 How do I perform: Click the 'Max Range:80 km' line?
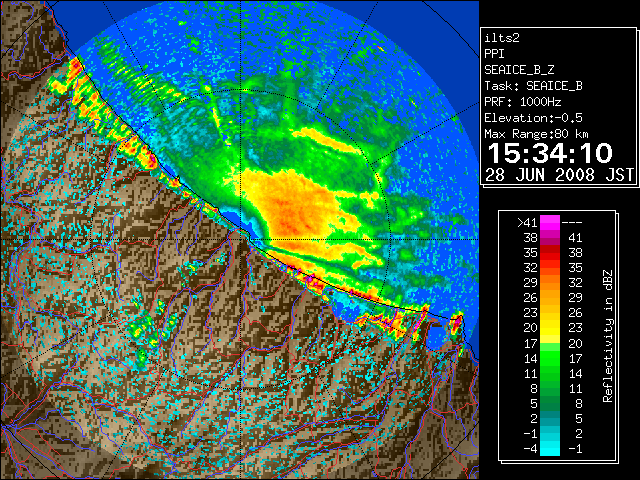pyautogui.click(x=536, y=134)
